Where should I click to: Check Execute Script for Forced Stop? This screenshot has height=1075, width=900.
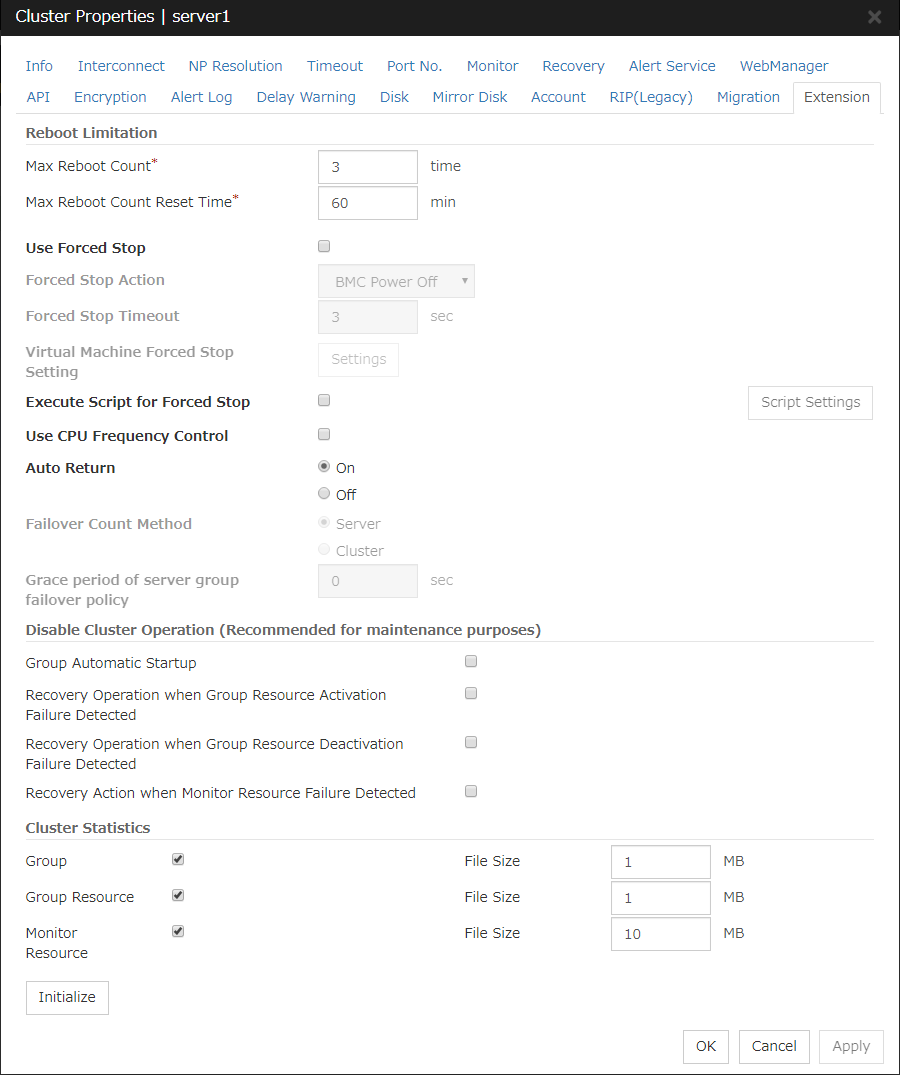(x=324, y=400)
